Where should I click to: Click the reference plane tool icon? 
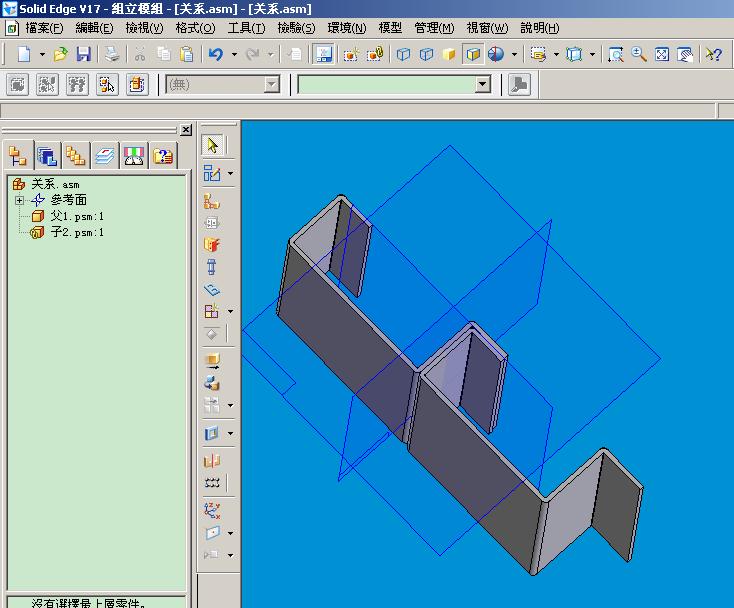212,533
